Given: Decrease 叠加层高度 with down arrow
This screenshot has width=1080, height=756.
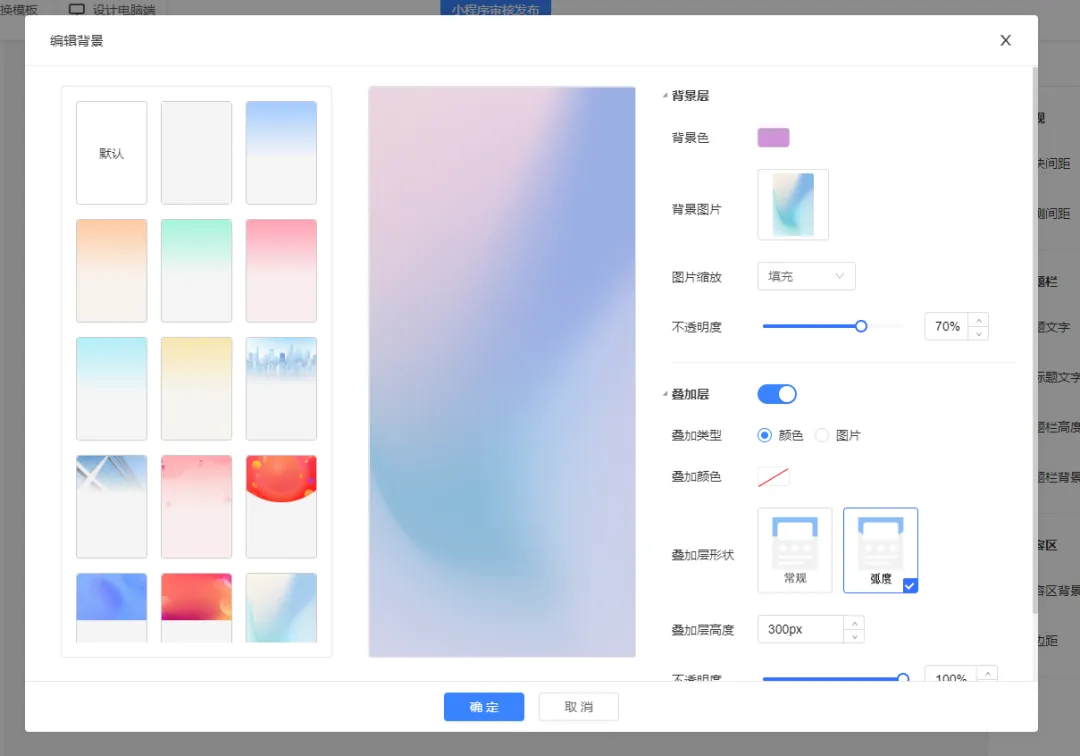Looking at the screenshot, I should (x=854, y=636).
